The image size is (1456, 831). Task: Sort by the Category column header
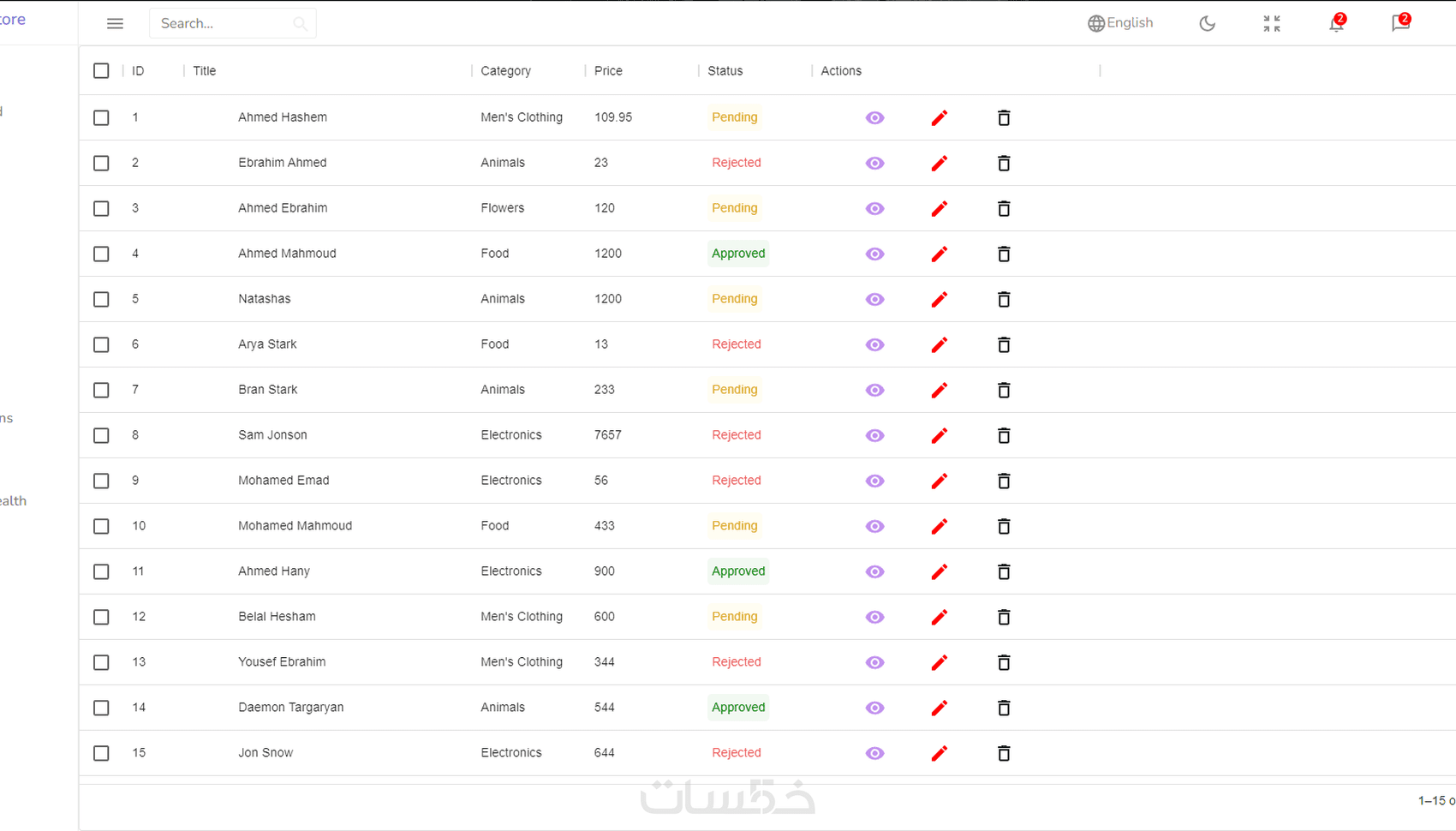coord(505,71)
